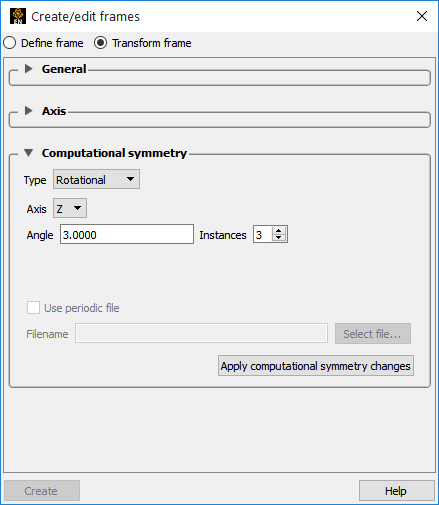Click the Computational symmetry heading text
This screenshot has width=439, height=505.
point(114,153)
